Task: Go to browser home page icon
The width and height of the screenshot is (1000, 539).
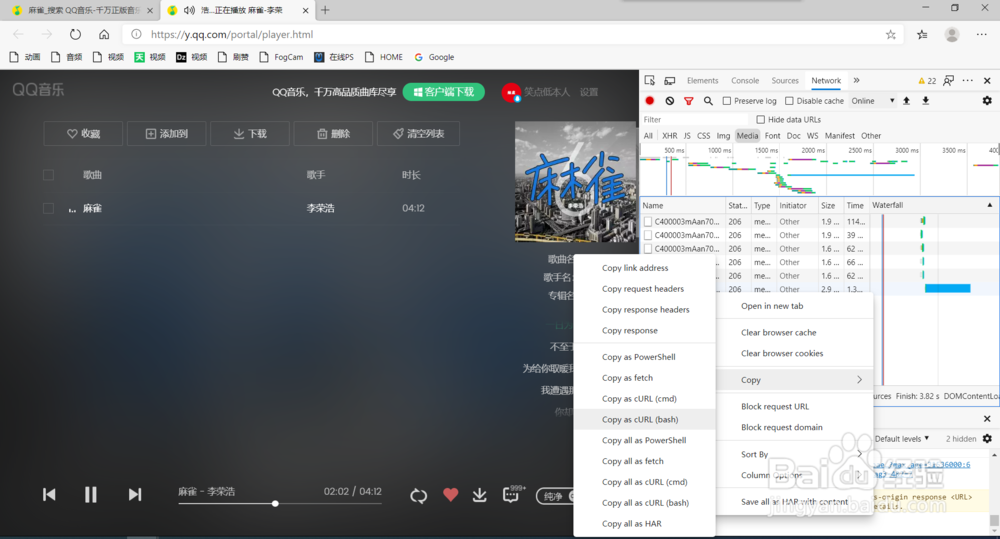Action: (104, 34)
